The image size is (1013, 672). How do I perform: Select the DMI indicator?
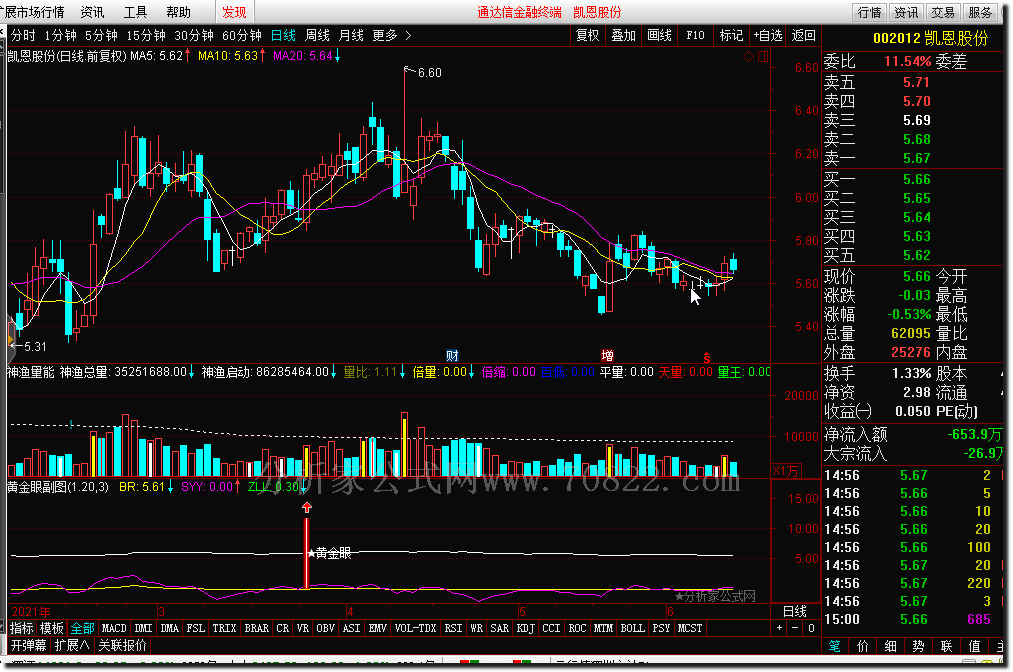[143, 628]
